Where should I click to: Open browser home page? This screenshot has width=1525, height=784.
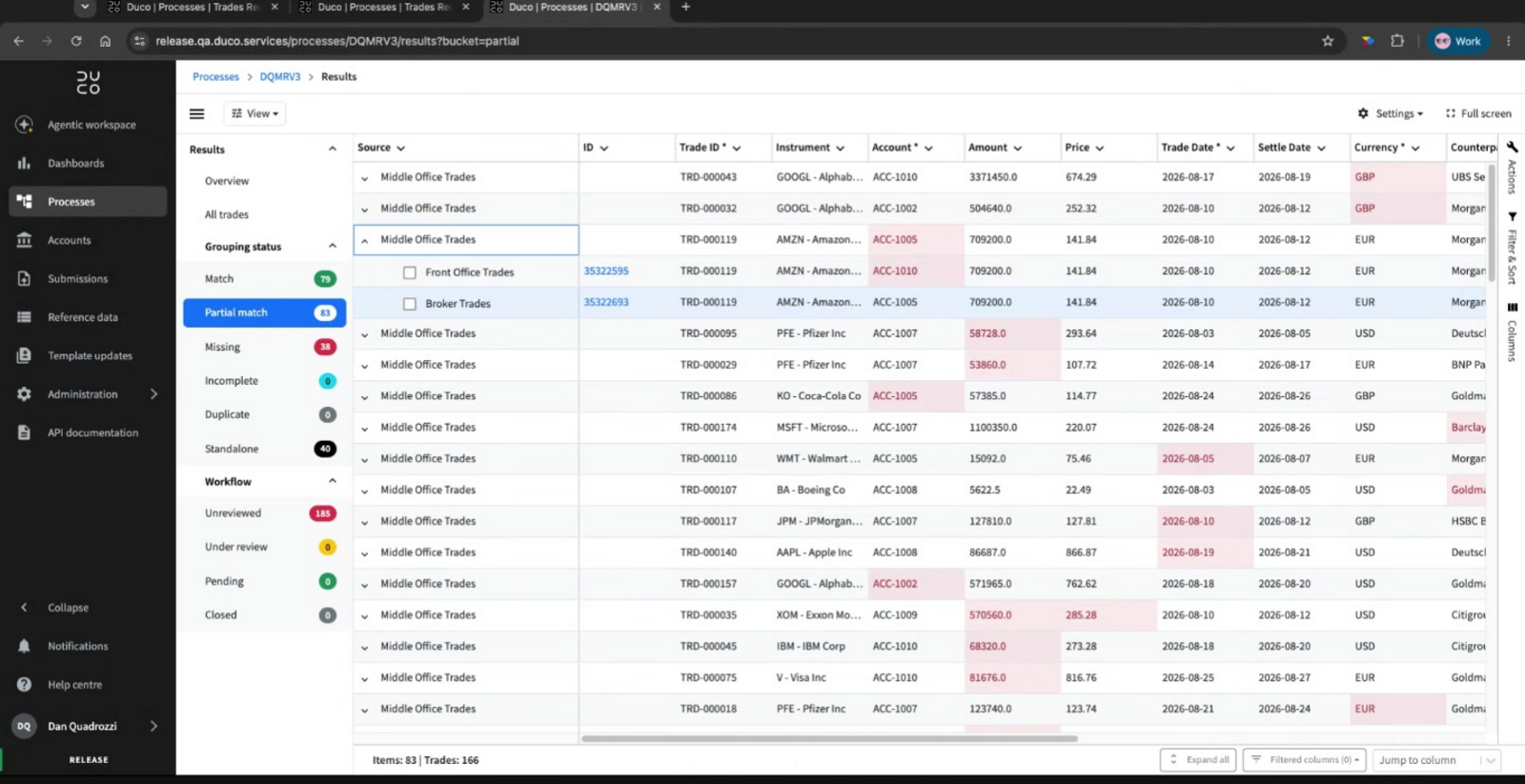tap(105, 41)
